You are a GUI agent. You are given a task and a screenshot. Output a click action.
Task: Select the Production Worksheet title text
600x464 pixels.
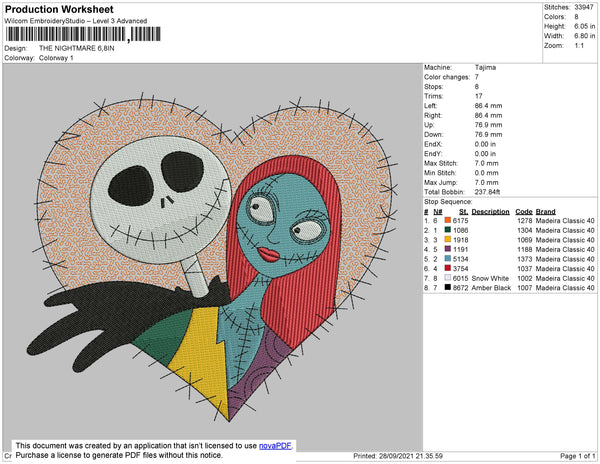point(59,10)
